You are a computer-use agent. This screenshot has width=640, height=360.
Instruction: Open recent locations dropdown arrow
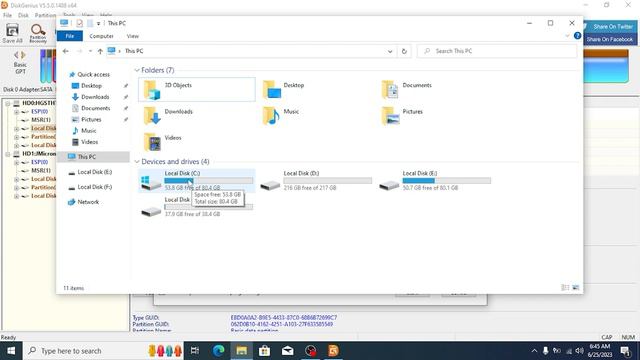90,51
